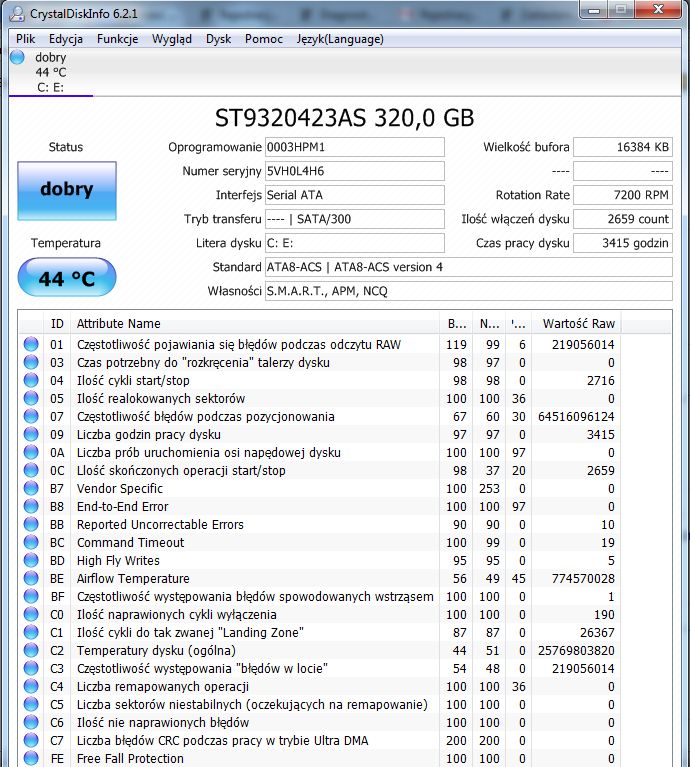Open the Pomoc menu
The width and height of the screenshot is (690, 767).
pos(264,39)
